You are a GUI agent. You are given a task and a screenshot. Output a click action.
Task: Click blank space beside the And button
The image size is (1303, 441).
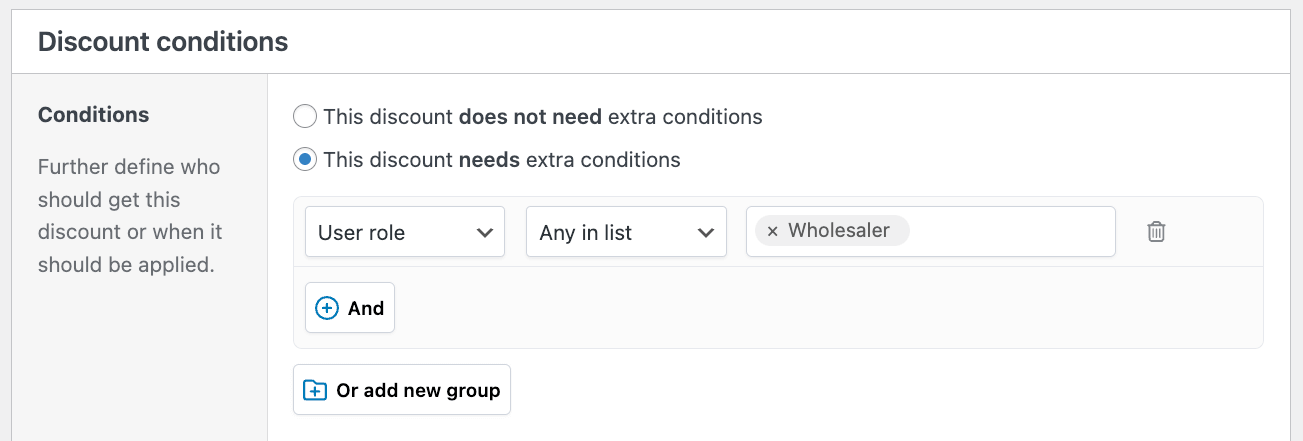tap(800, 308)
